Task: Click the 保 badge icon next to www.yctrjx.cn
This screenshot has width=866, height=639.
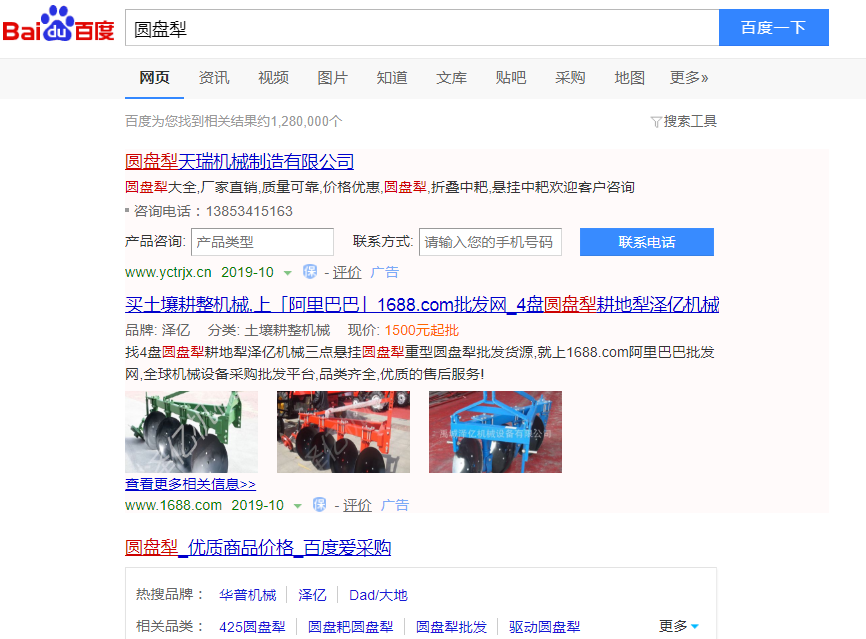Action: 310,272
